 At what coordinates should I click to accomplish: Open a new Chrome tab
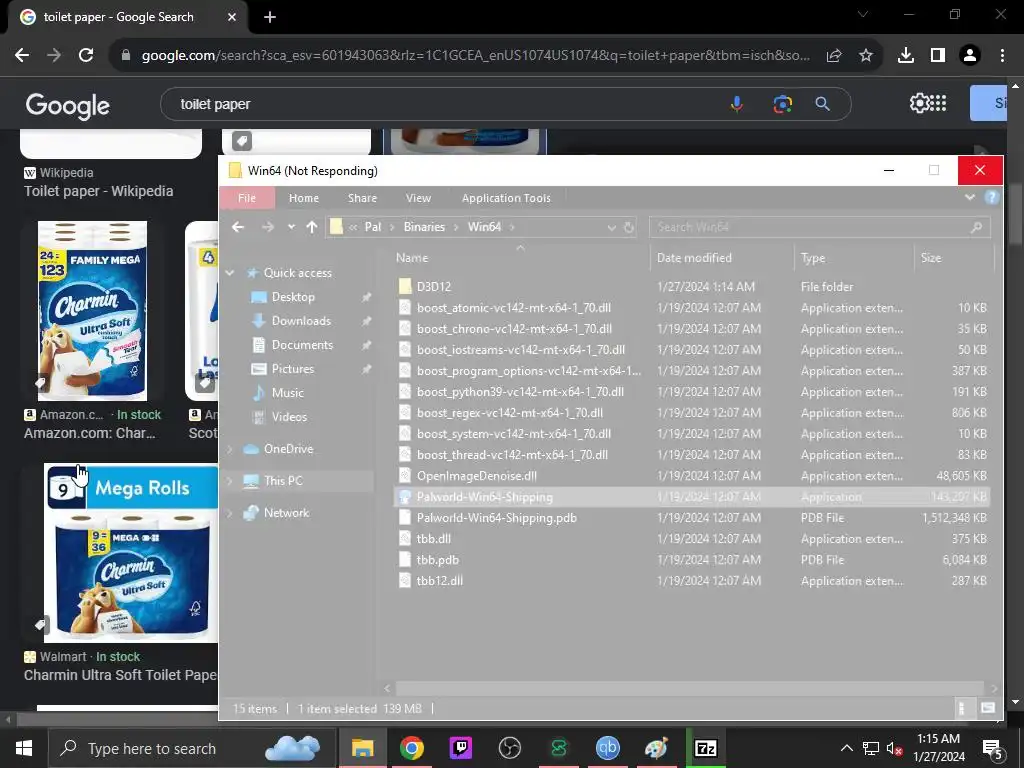click(x=270, y=17)
